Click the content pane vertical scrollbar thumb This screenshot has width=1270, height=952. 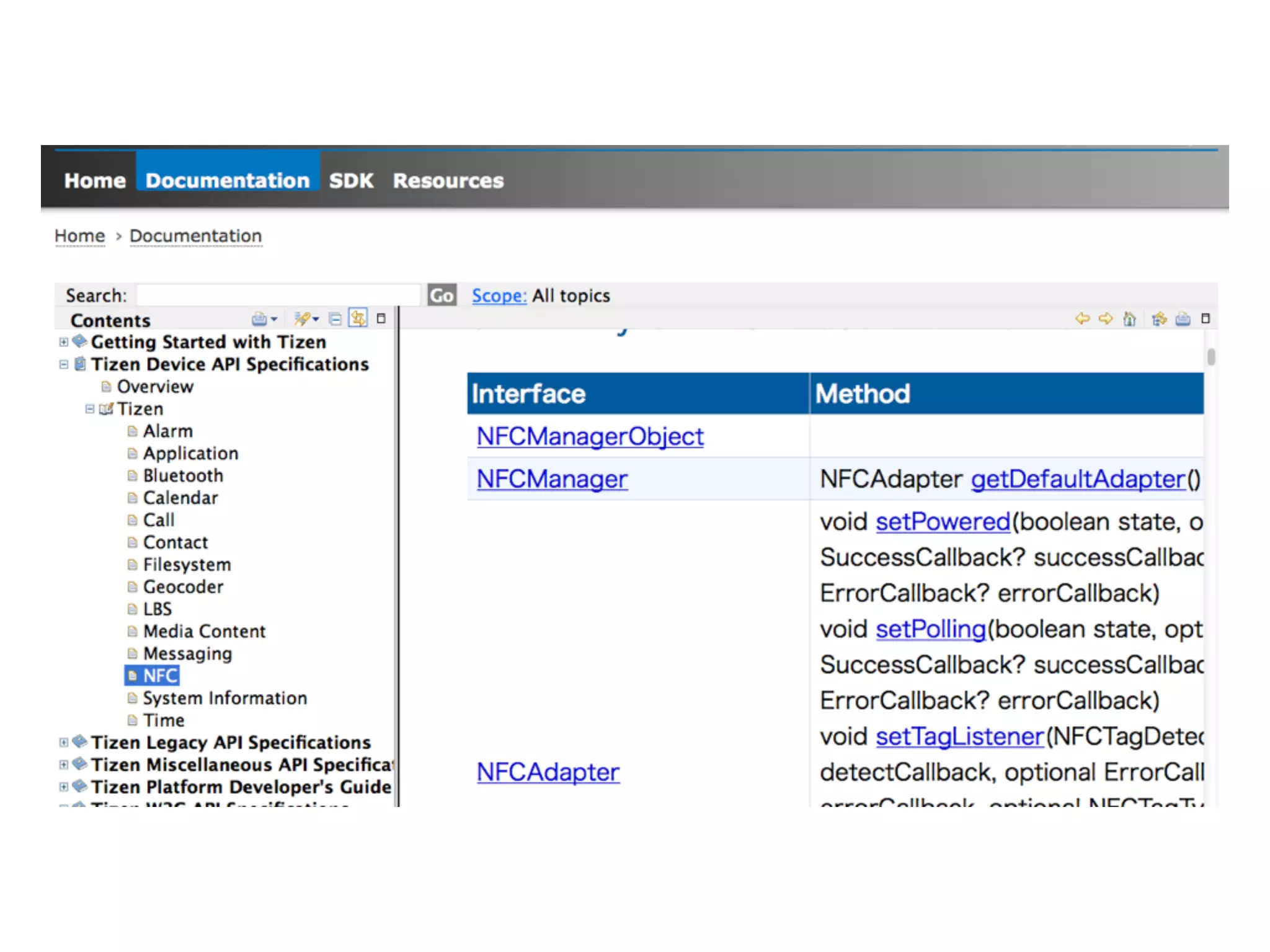click(1211, 357)
